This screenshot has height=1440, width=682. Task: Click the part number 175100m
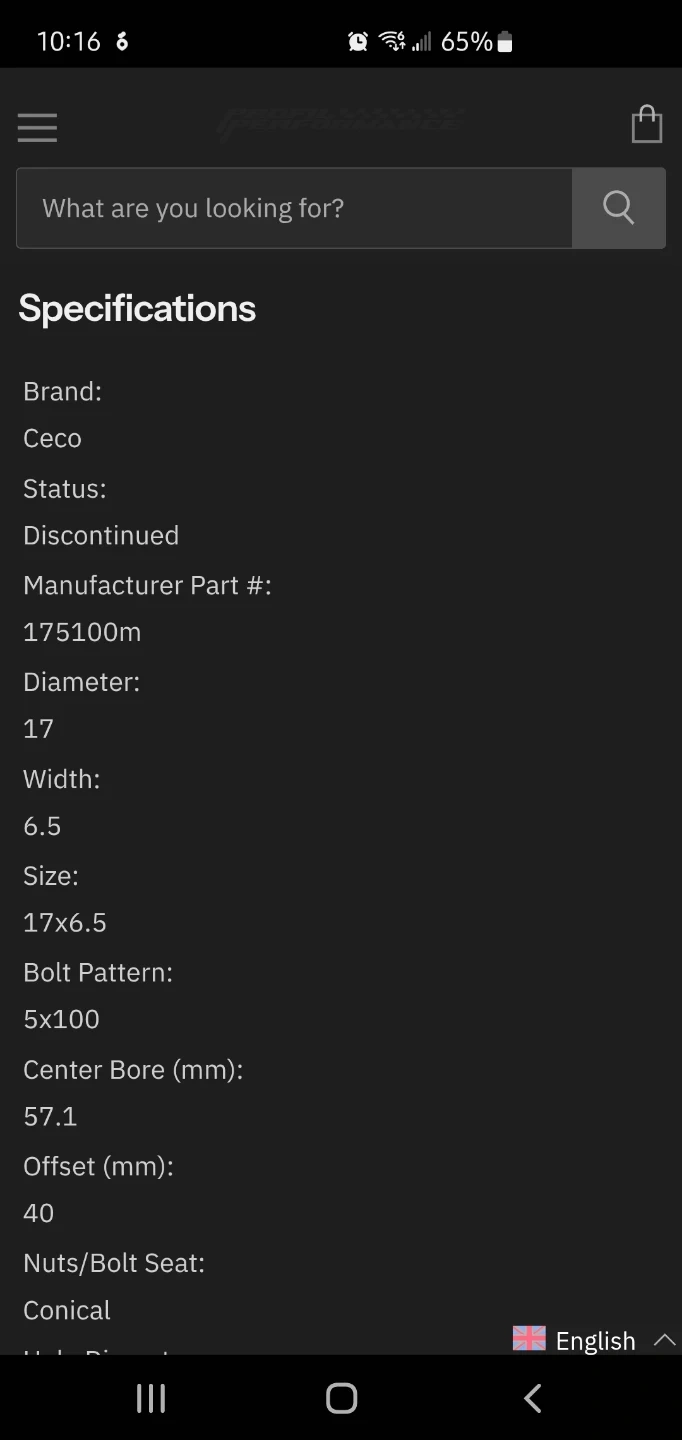coord(82,632)
